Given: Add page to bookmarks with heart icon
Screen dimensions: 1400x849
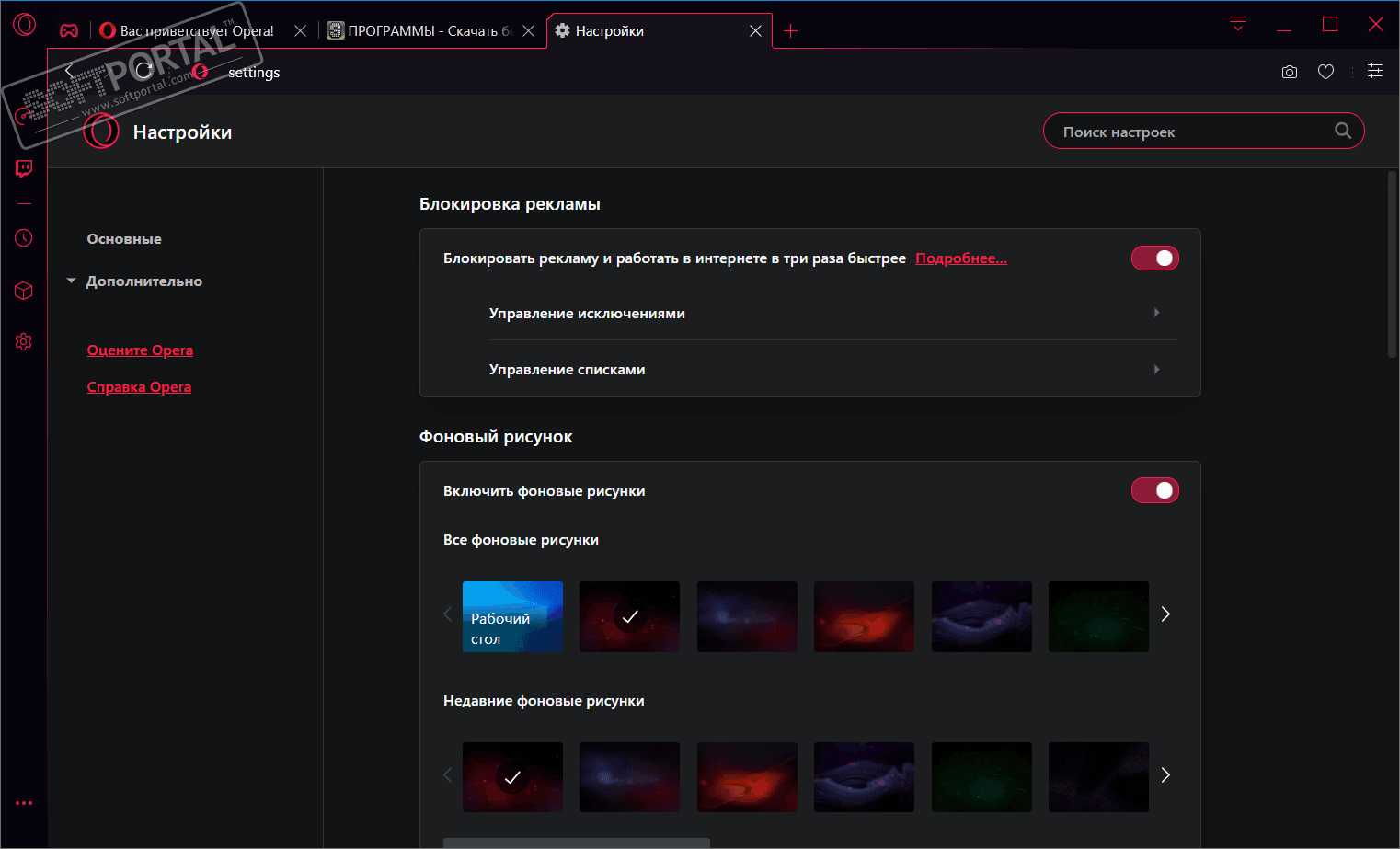Looking at the screenshot, I should pos(1325,72).
